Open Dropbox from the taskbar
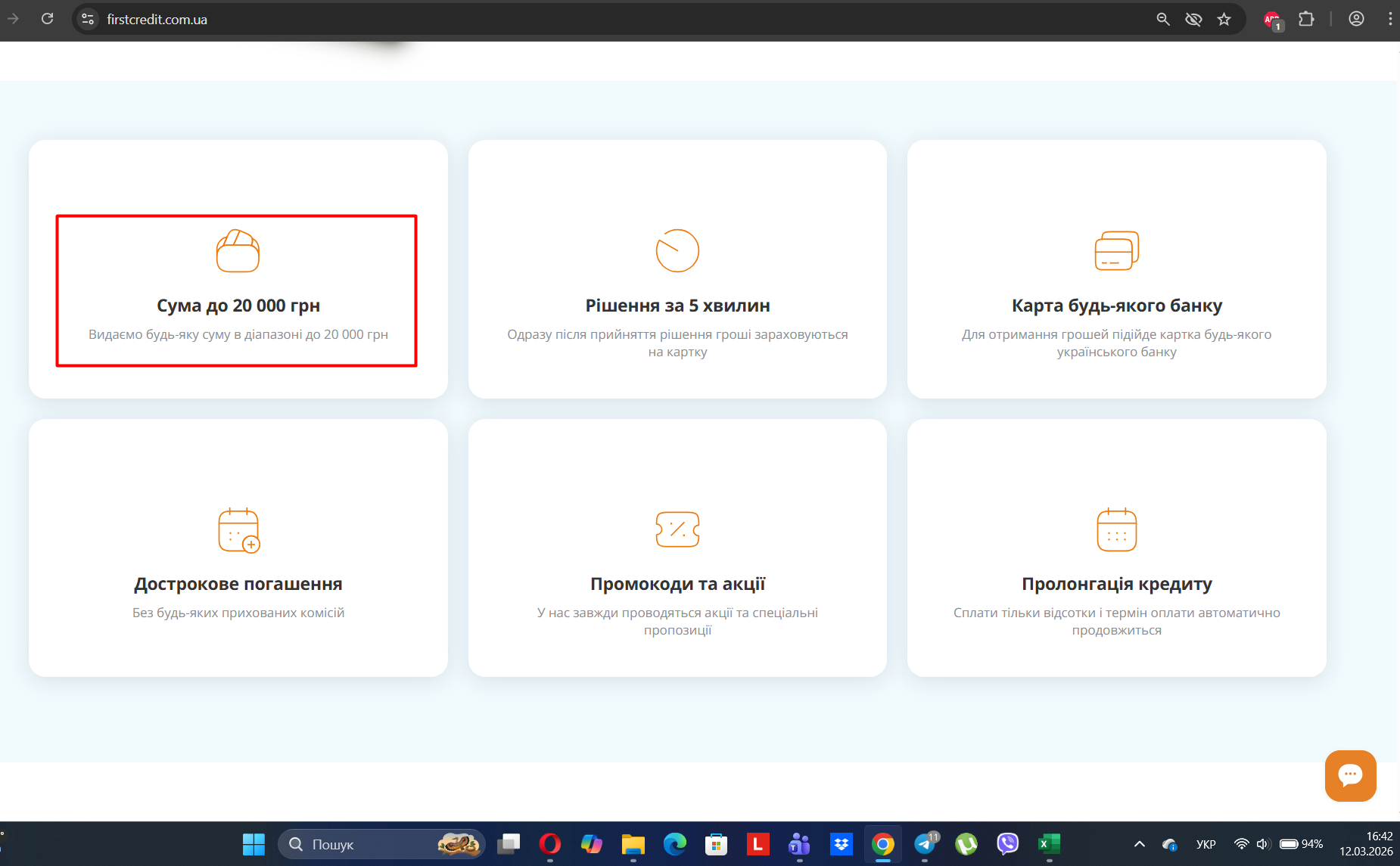This screenshot has width=1400, height=866. [x=841, y=844]
